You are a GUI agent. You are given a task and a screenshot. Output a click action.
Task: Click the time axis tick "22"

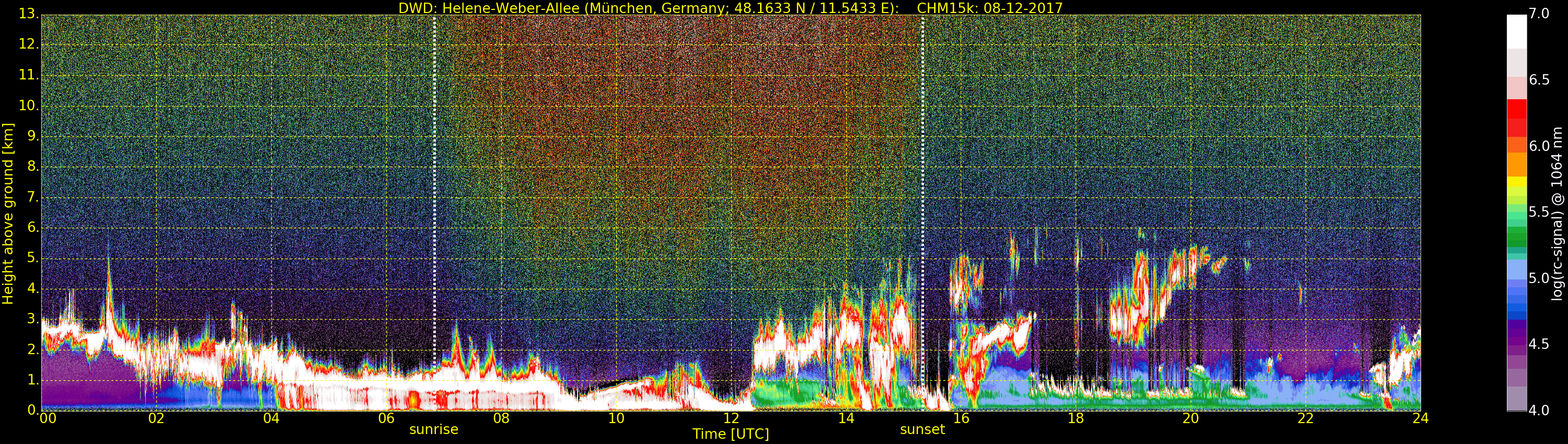tap(1306, 418)
